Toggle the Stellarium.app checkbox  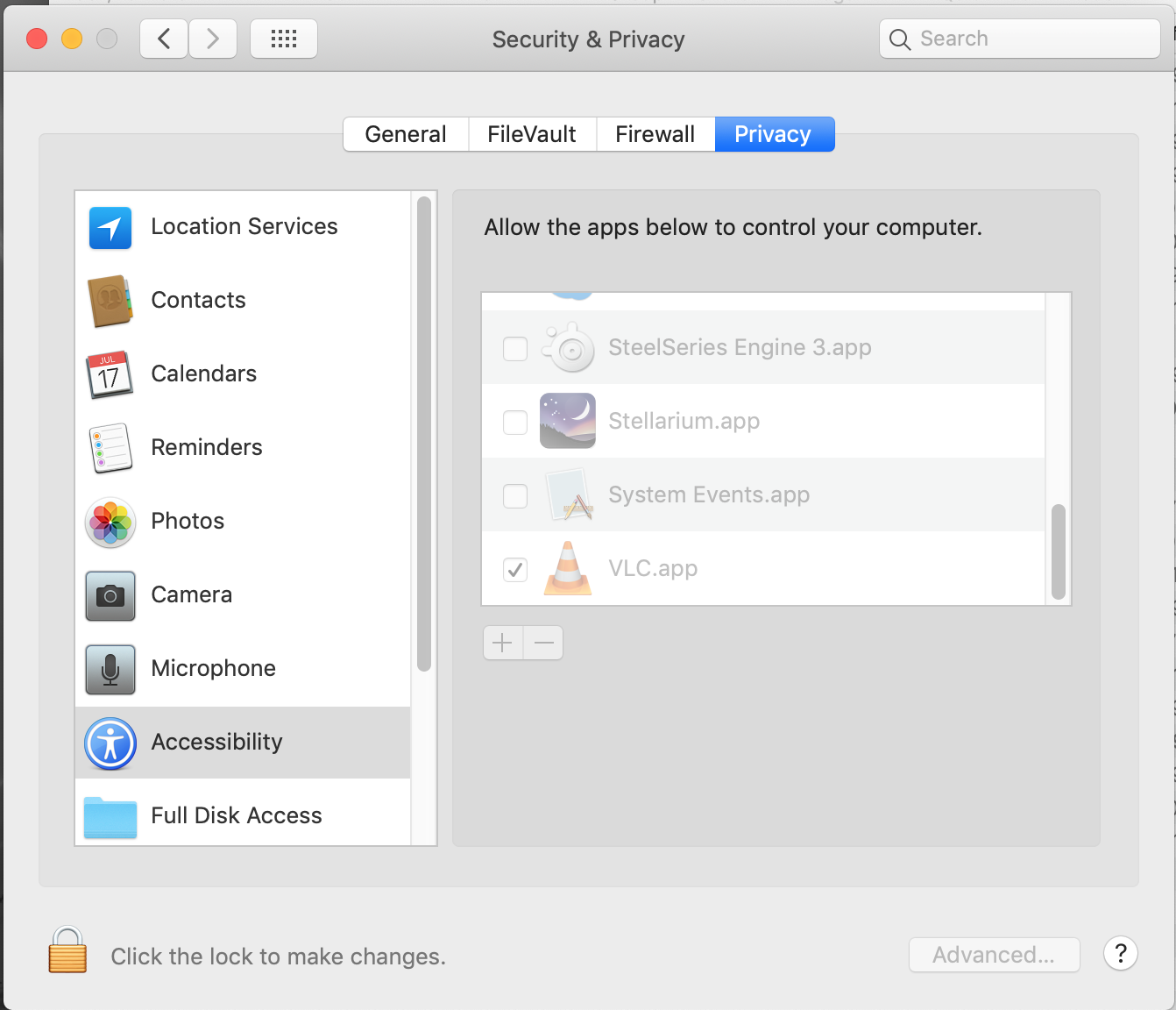515,423
